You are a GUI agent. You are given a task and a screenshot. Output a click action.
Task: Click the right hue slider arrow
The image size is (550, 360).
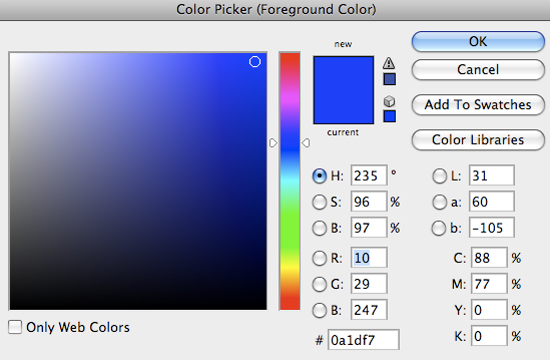(x=306, y=143)
